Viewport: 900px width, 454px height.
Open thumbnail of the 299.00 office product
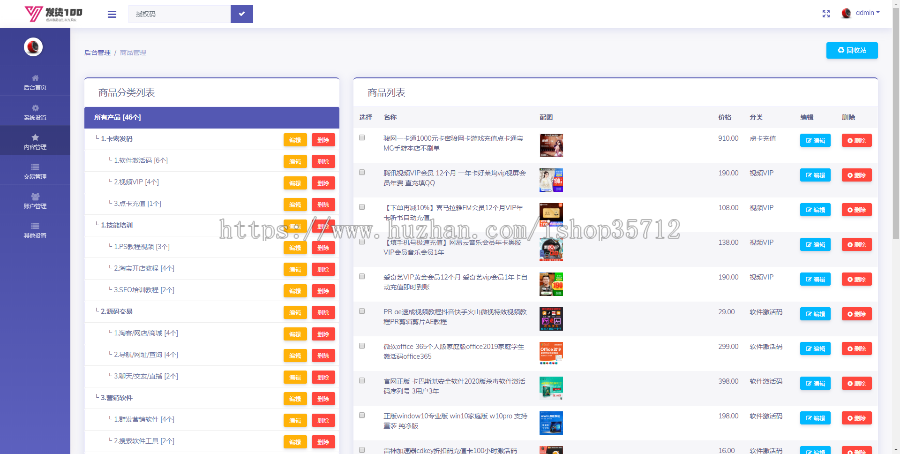551,353
